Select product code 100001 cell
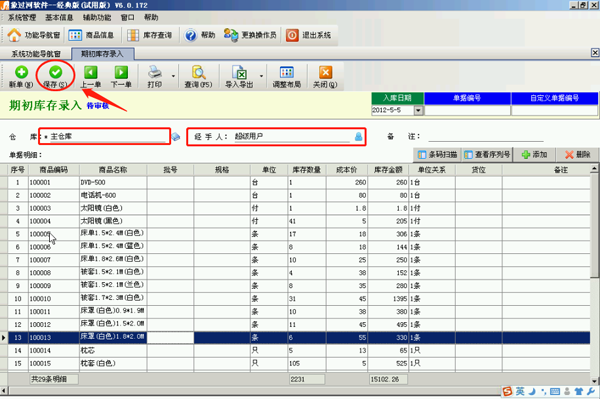 coord(54,182)
